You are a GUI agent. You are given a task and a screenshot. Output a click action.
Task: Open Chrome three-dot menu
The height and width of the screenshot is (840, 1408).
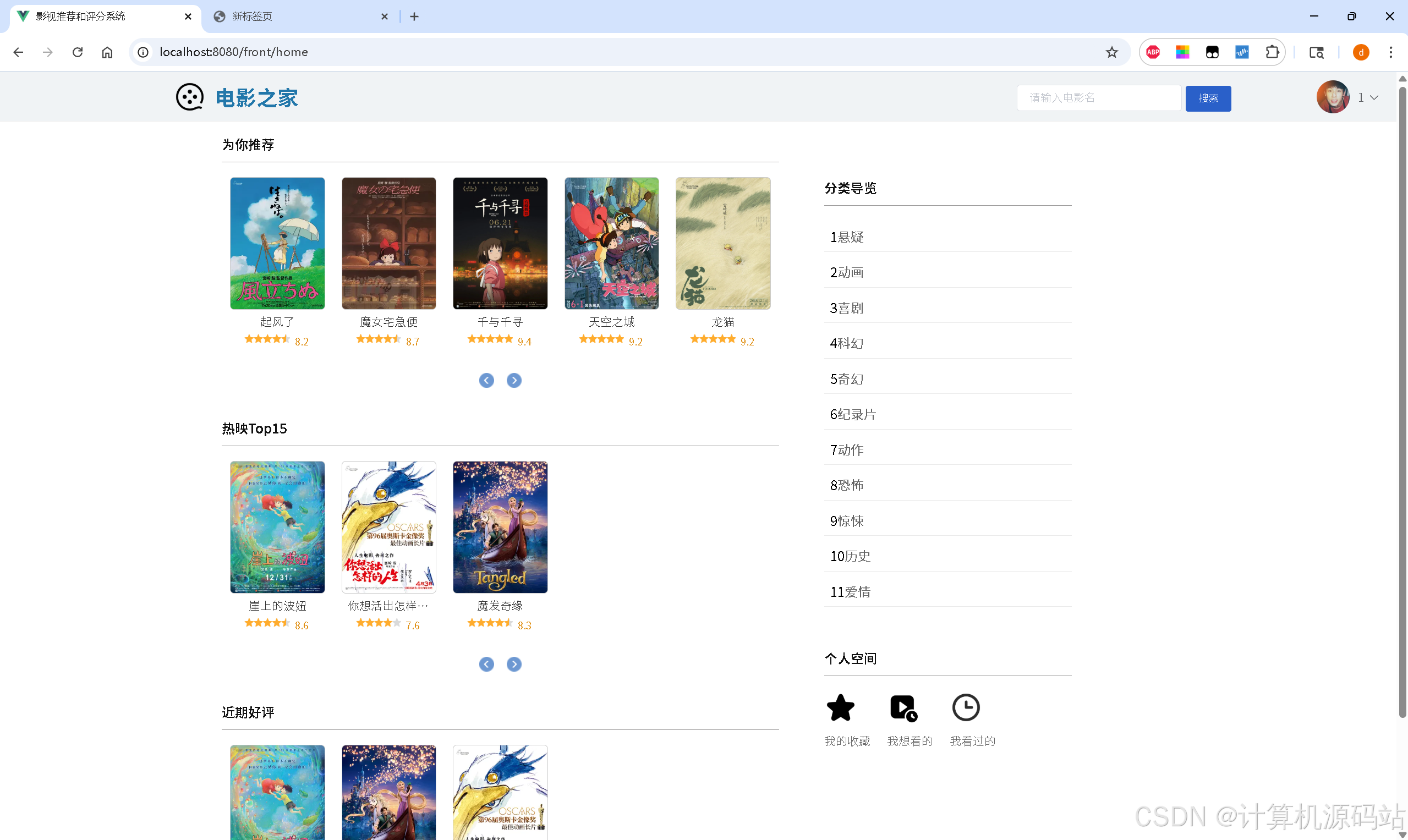[1390, 52]
